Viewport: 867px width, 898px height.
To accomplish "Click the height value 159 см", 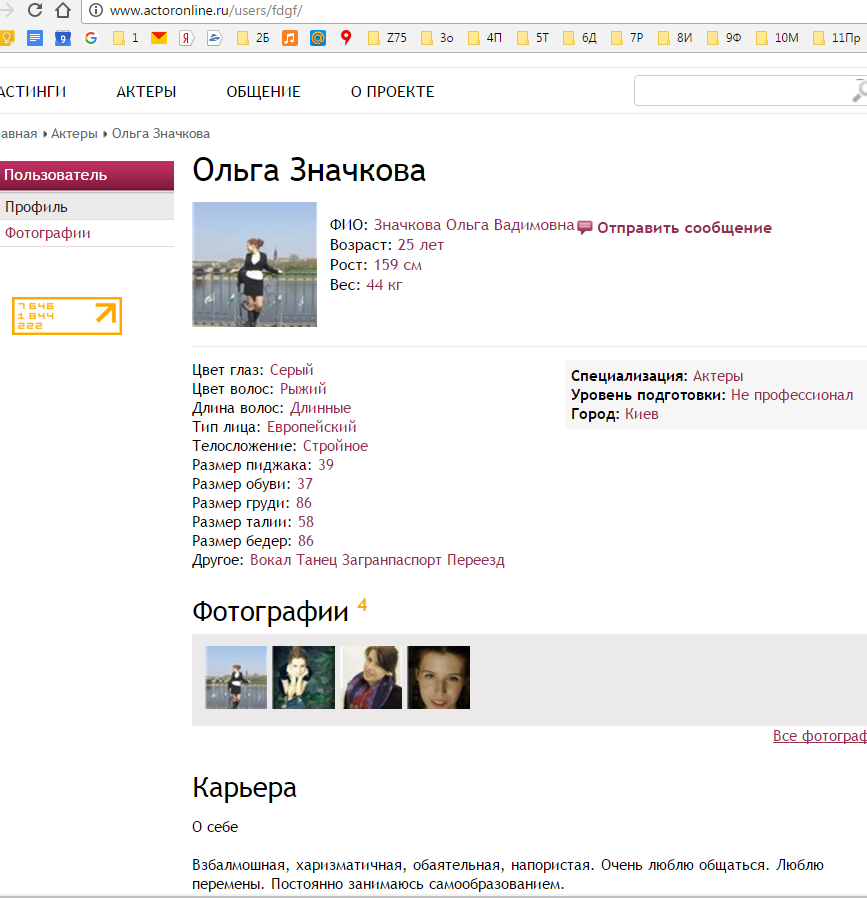I will point(398,265).
